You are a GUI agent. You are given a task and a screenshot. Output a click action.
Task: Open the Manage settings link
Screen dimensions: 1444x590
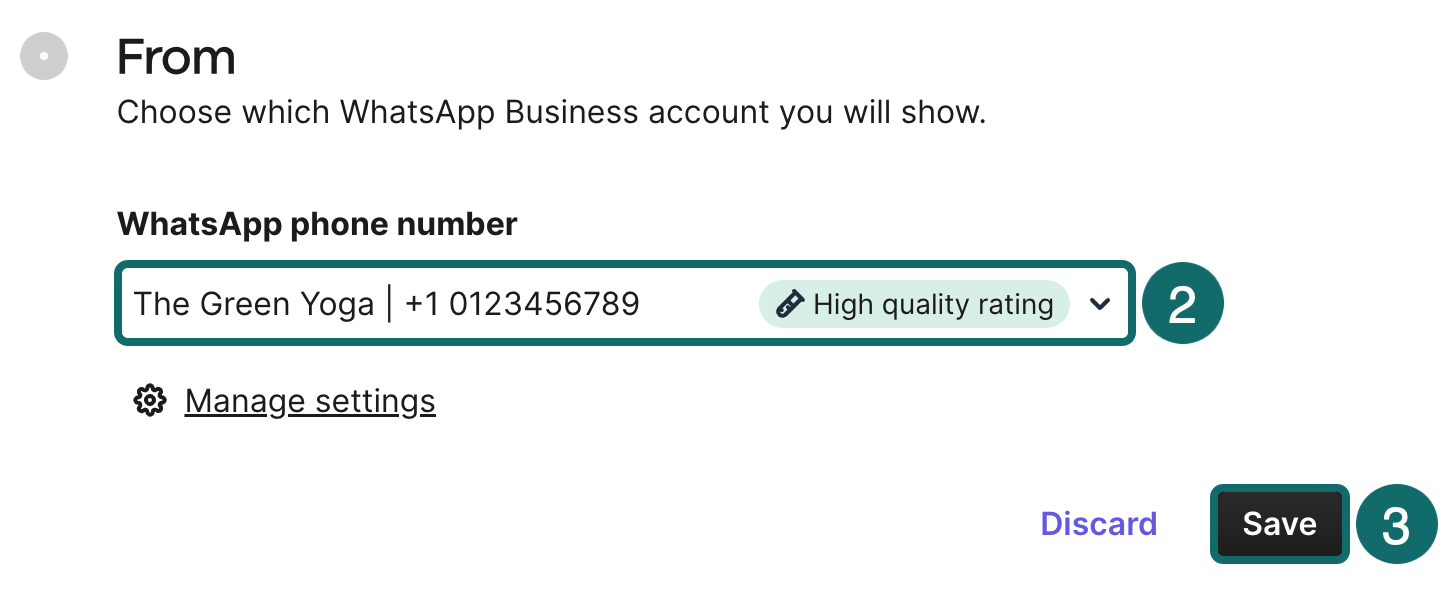point(310,401)
